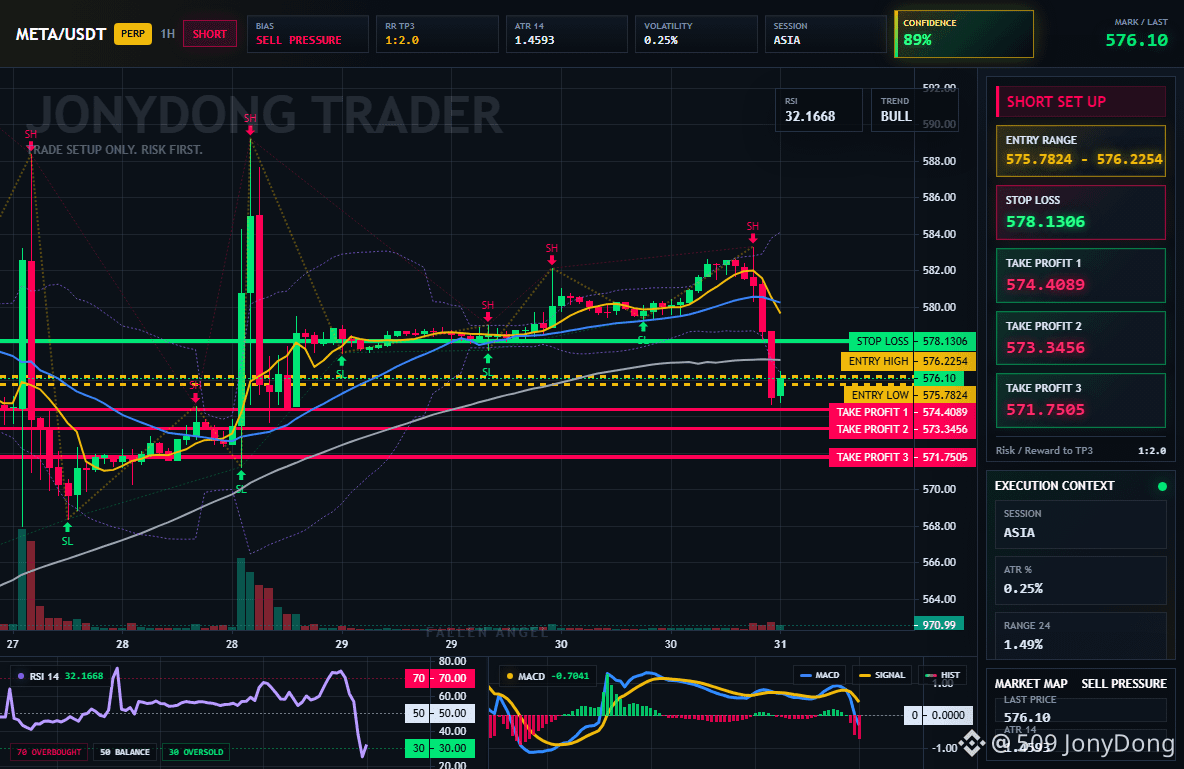Screen dimensions: 1184x769
Task: Toggle the yellow SIGNAL line legend
Action: (881, 675)
